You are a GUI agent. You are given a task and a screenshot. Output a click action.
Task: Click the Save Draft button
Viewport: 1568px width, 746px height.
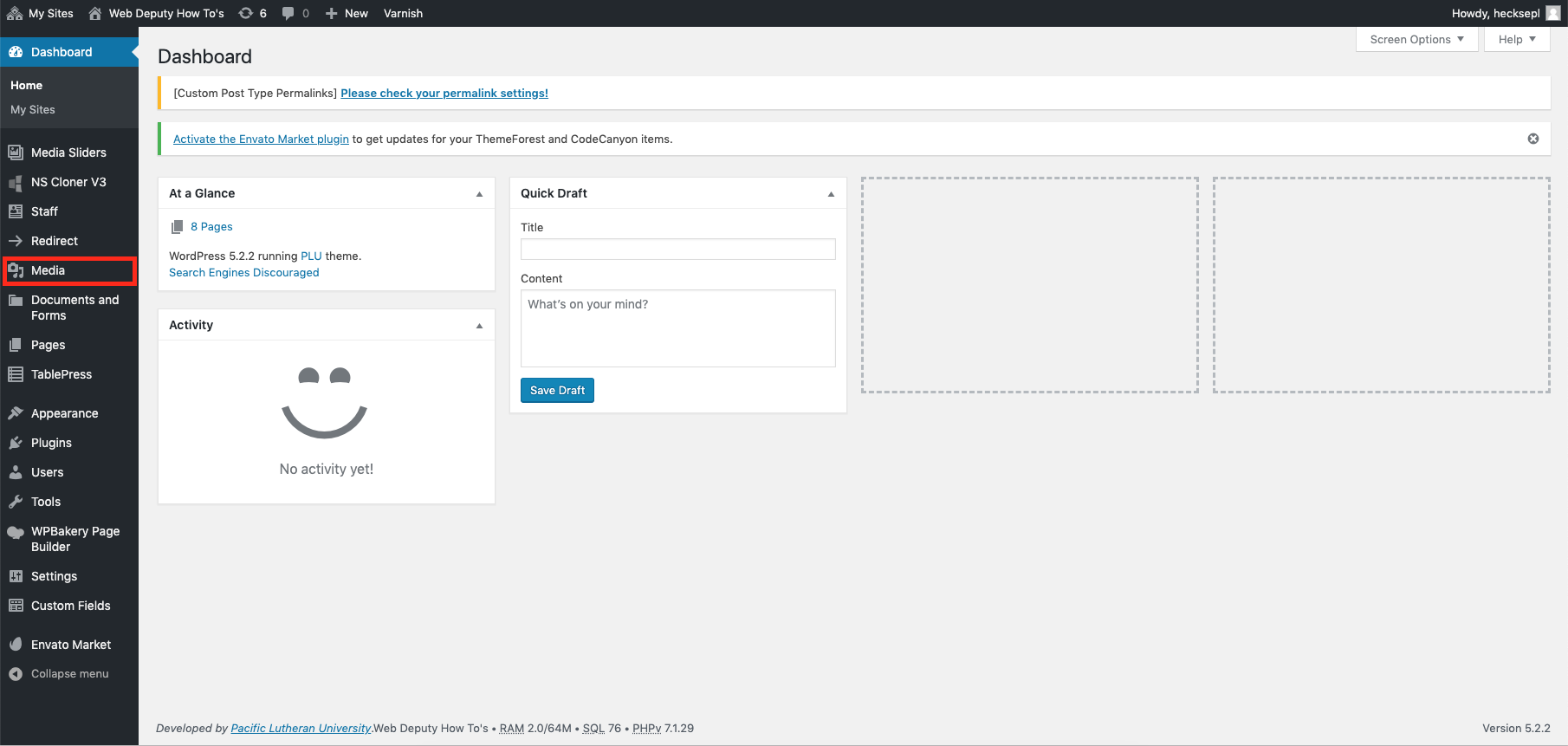(x=557, y=390)
